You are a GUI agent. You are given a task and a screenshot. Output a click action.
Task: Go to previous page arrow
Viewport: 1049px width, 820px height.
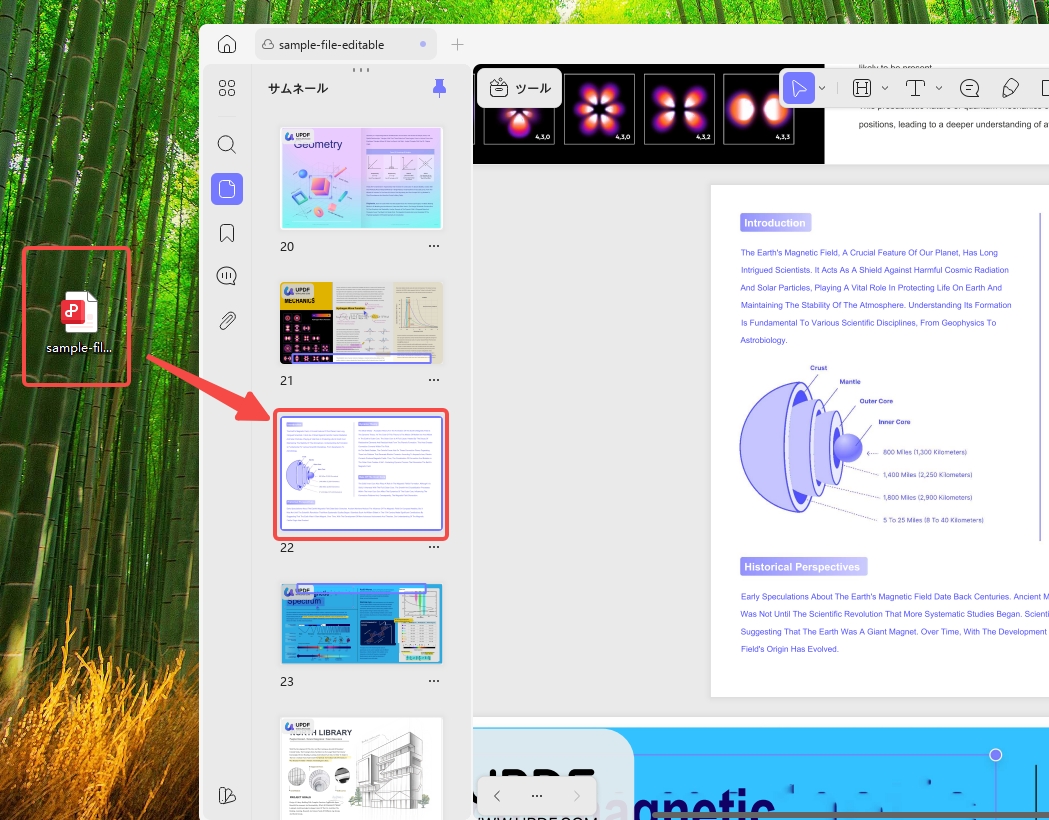497,796
